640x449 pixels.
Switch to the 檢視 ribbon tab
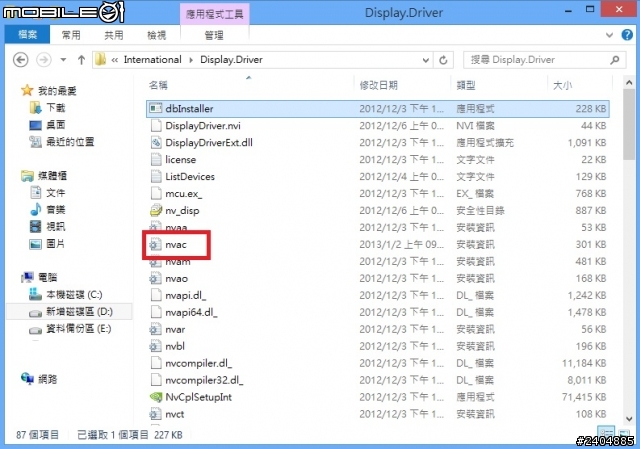click(156, 35)
